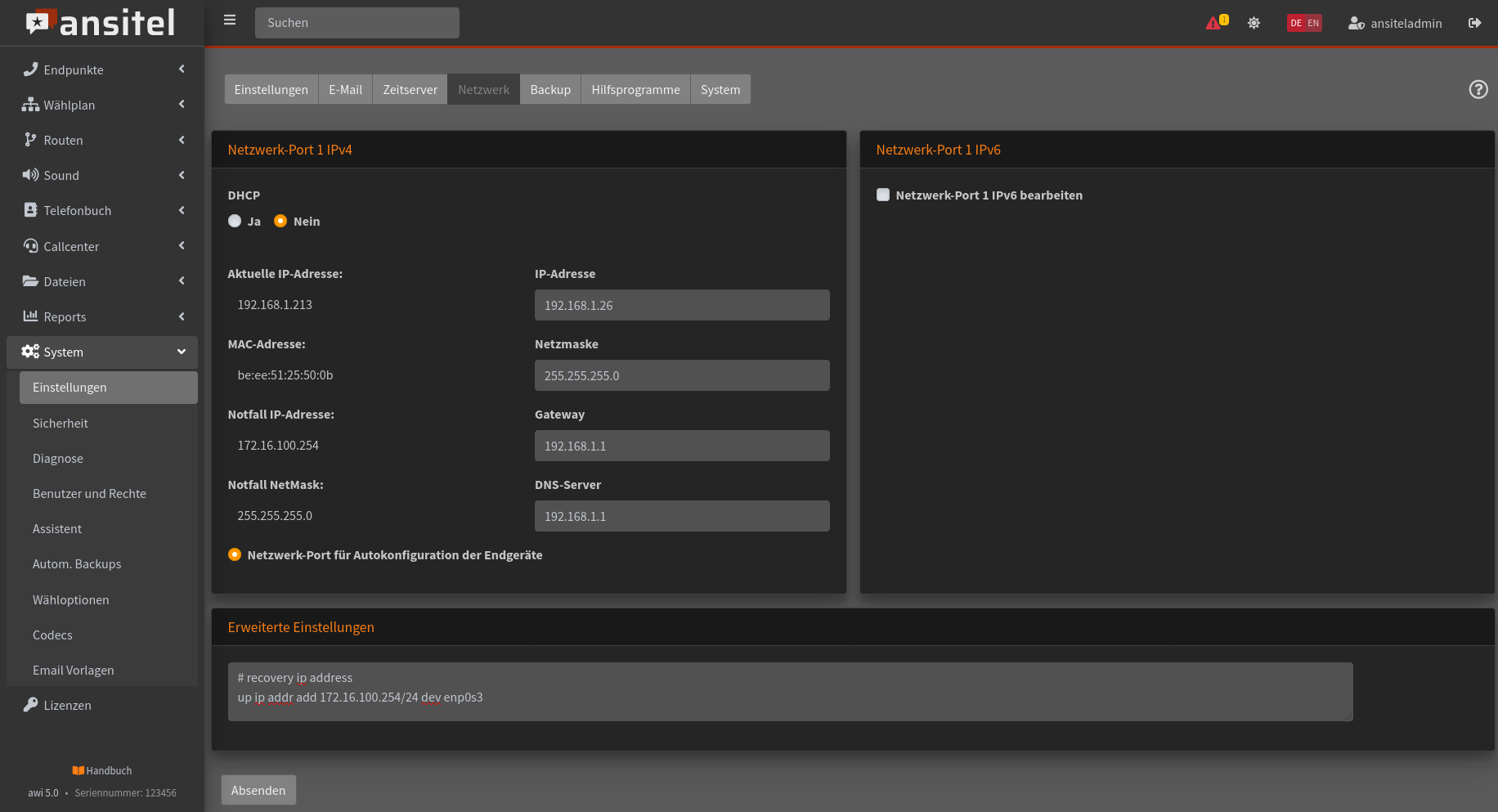Enable Netzwerk-Port 1 IPv6 bearbeiten checkbox
This screenshot has height=812, width=1498.
click(883, 195)
